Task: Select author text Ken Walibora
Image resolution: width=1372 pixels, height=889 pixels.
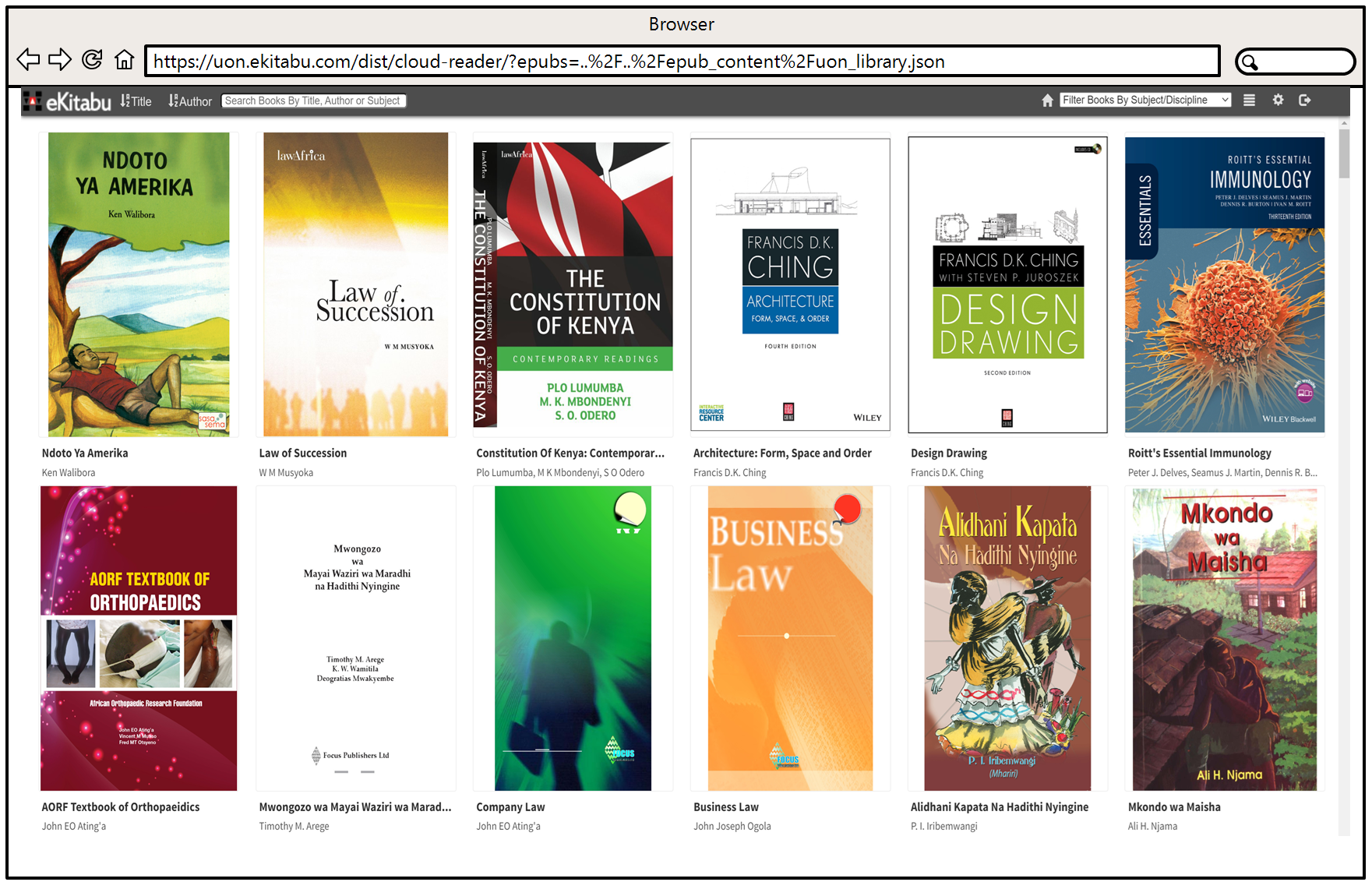Action: tap(69, 472)
